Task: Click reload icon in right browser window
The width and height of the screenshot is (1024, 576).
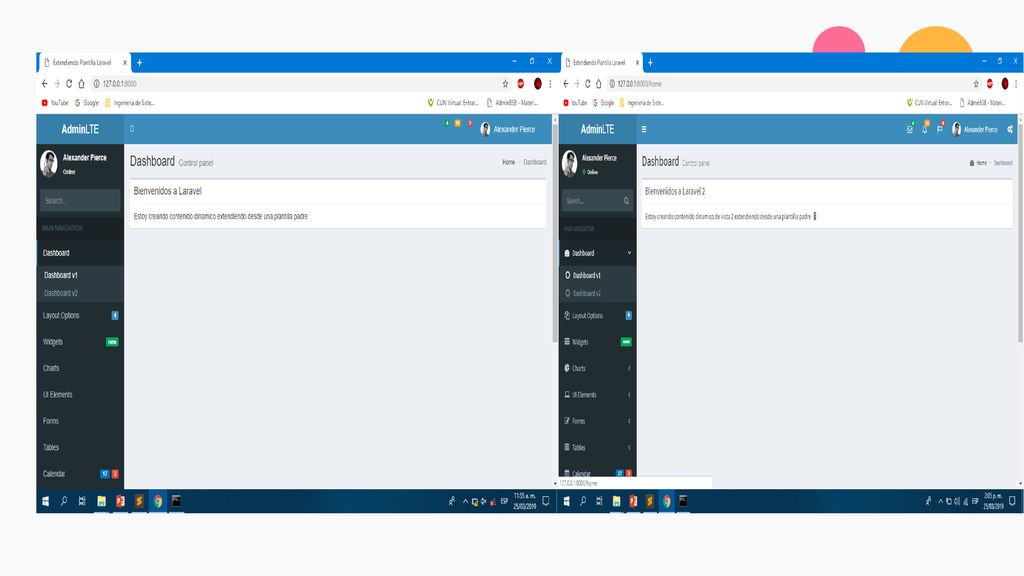Action: pyautogui.click(x=587, y=84)
